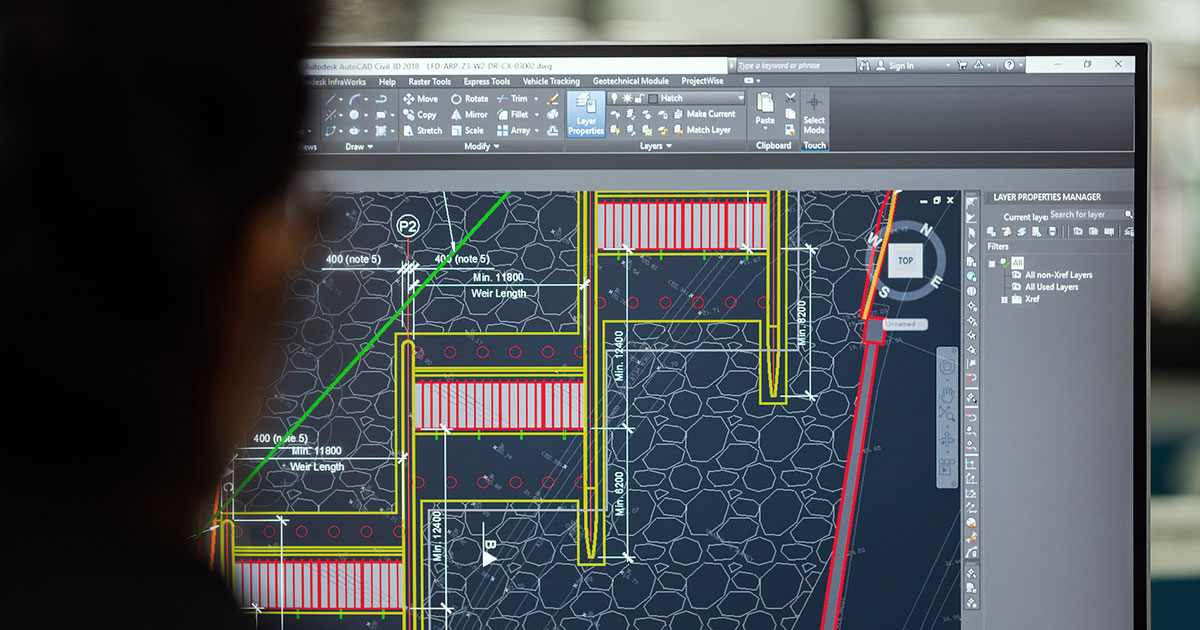
Task: Choose the Fillet tool
Action: tap(512, 115)
